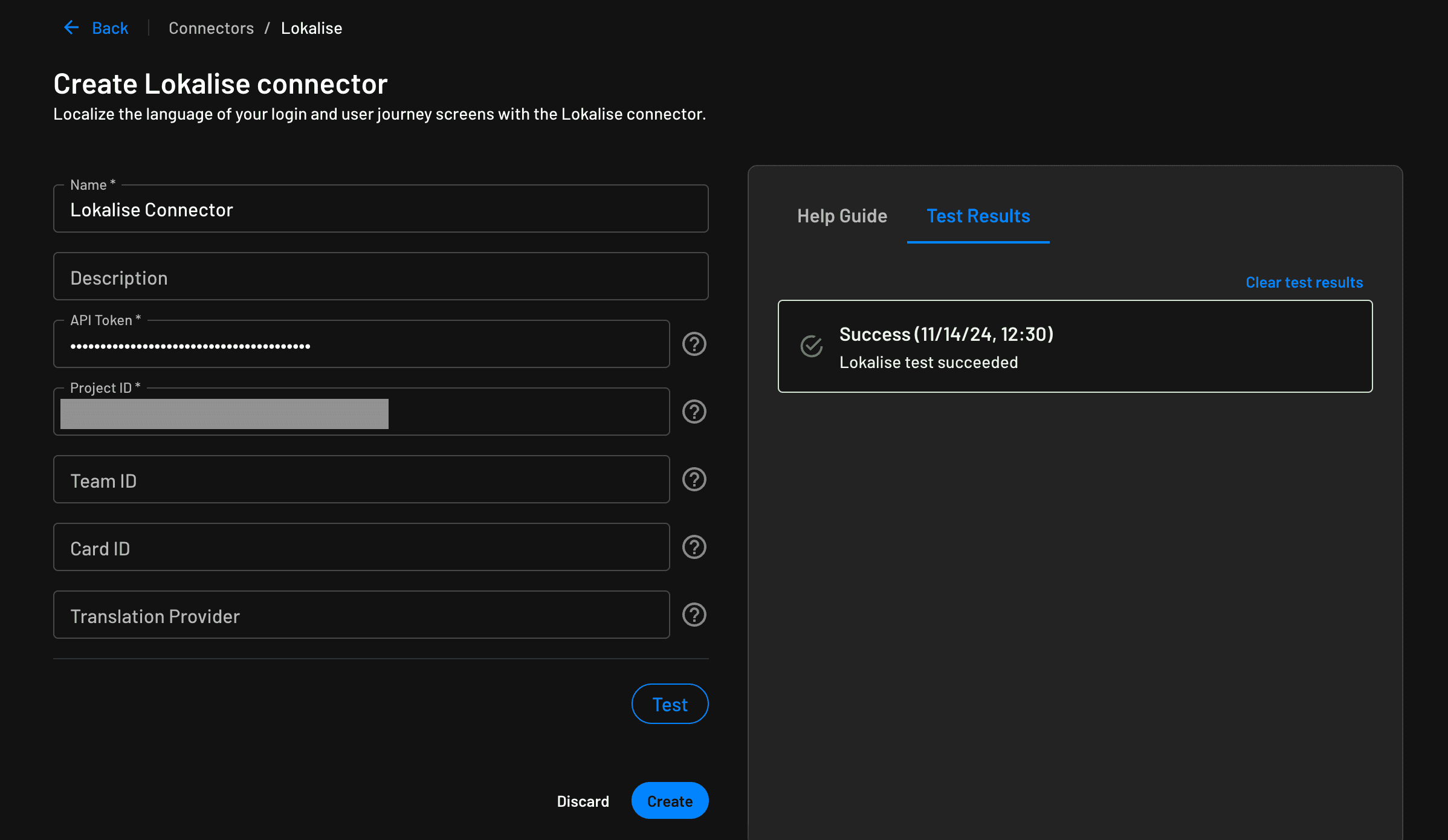Click the Team ID input field

pyautogui.click(x=361, y=479)
